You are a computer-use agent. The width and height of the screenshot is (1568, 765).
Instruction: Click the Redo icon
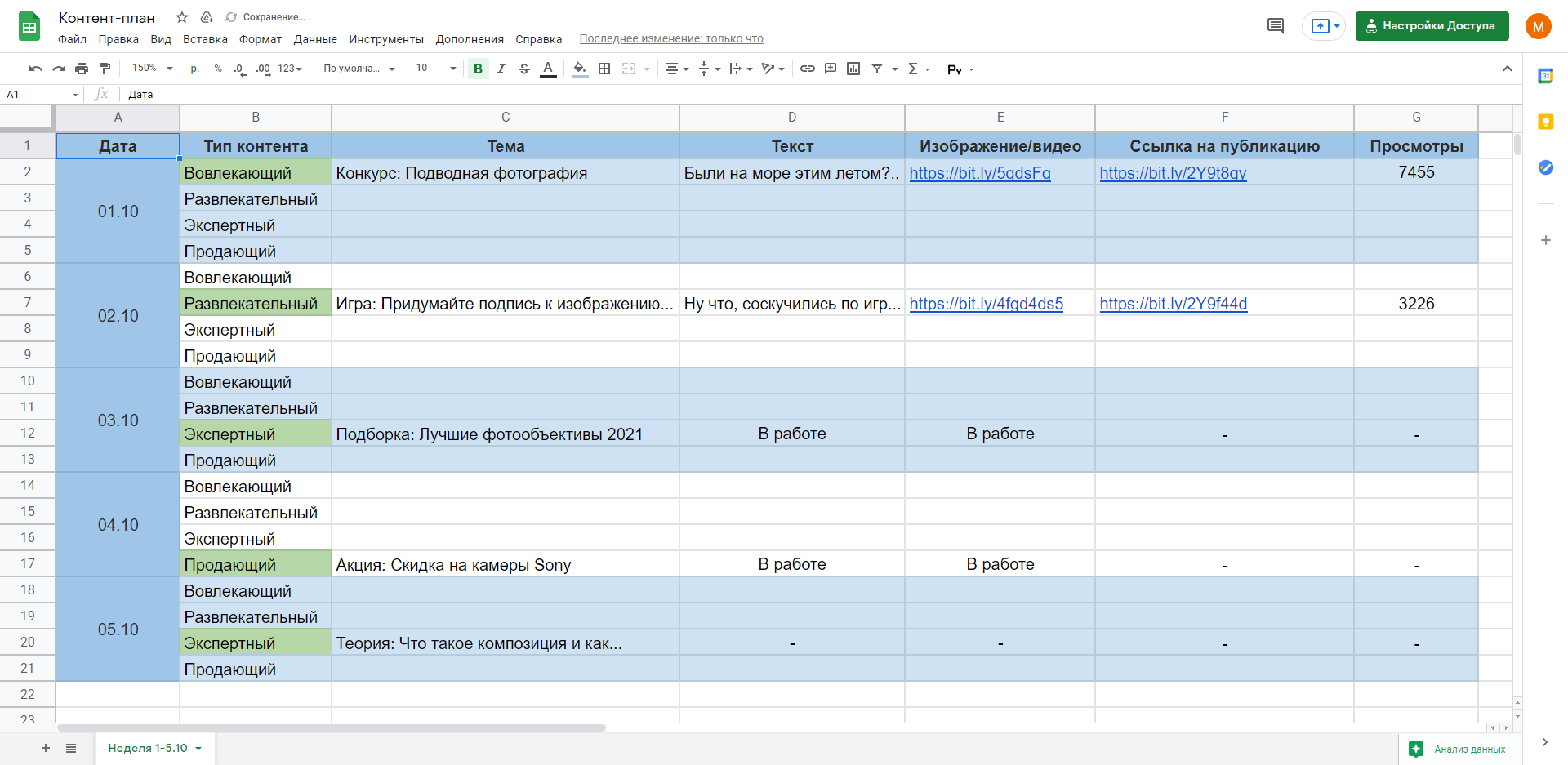click(58, 69)
